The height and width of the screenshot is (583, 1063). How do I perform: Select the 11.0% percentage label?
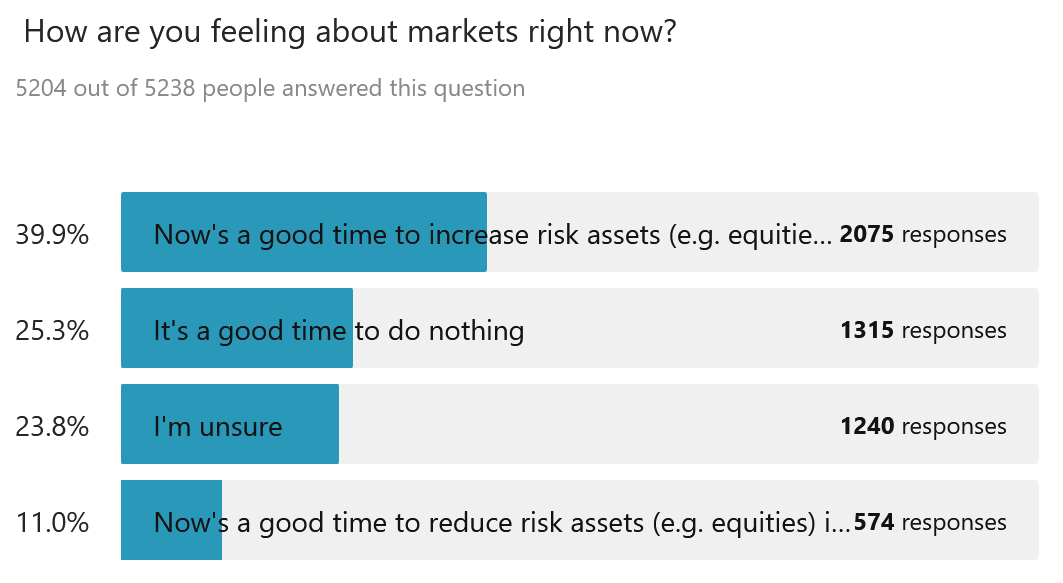click(x=52, y=523)
